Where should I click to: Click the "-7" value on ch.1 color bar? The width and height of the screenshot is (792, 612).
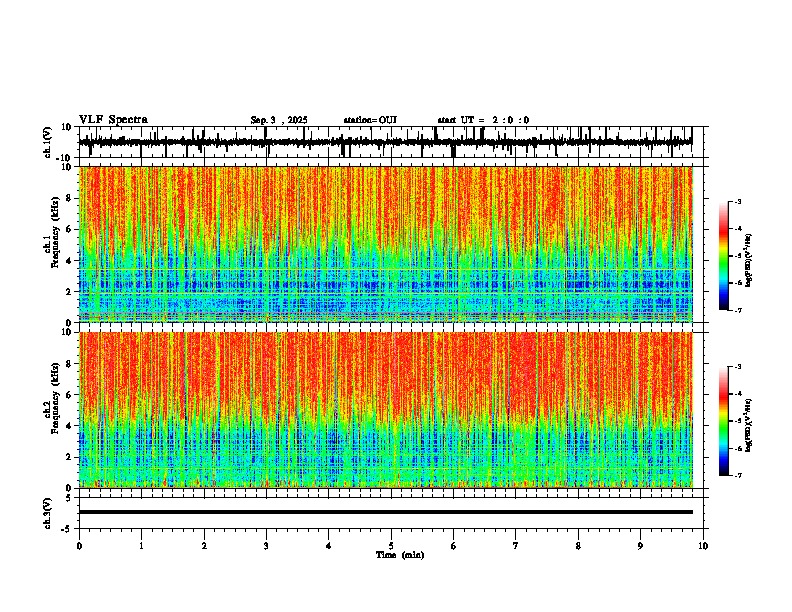(x=738, y=310)
